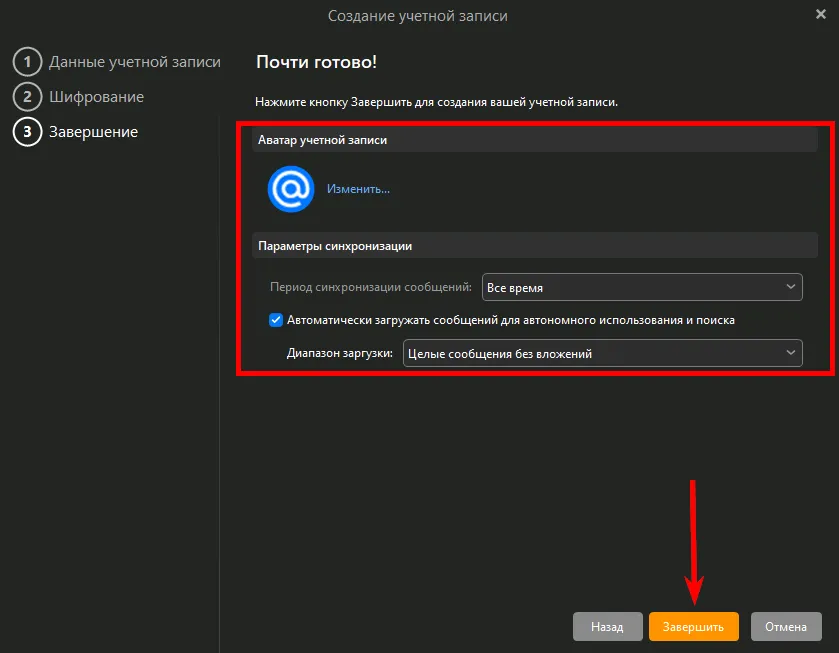Uncheck automatic message download checkbox
The image size is (839, 653).
(276, 320)
